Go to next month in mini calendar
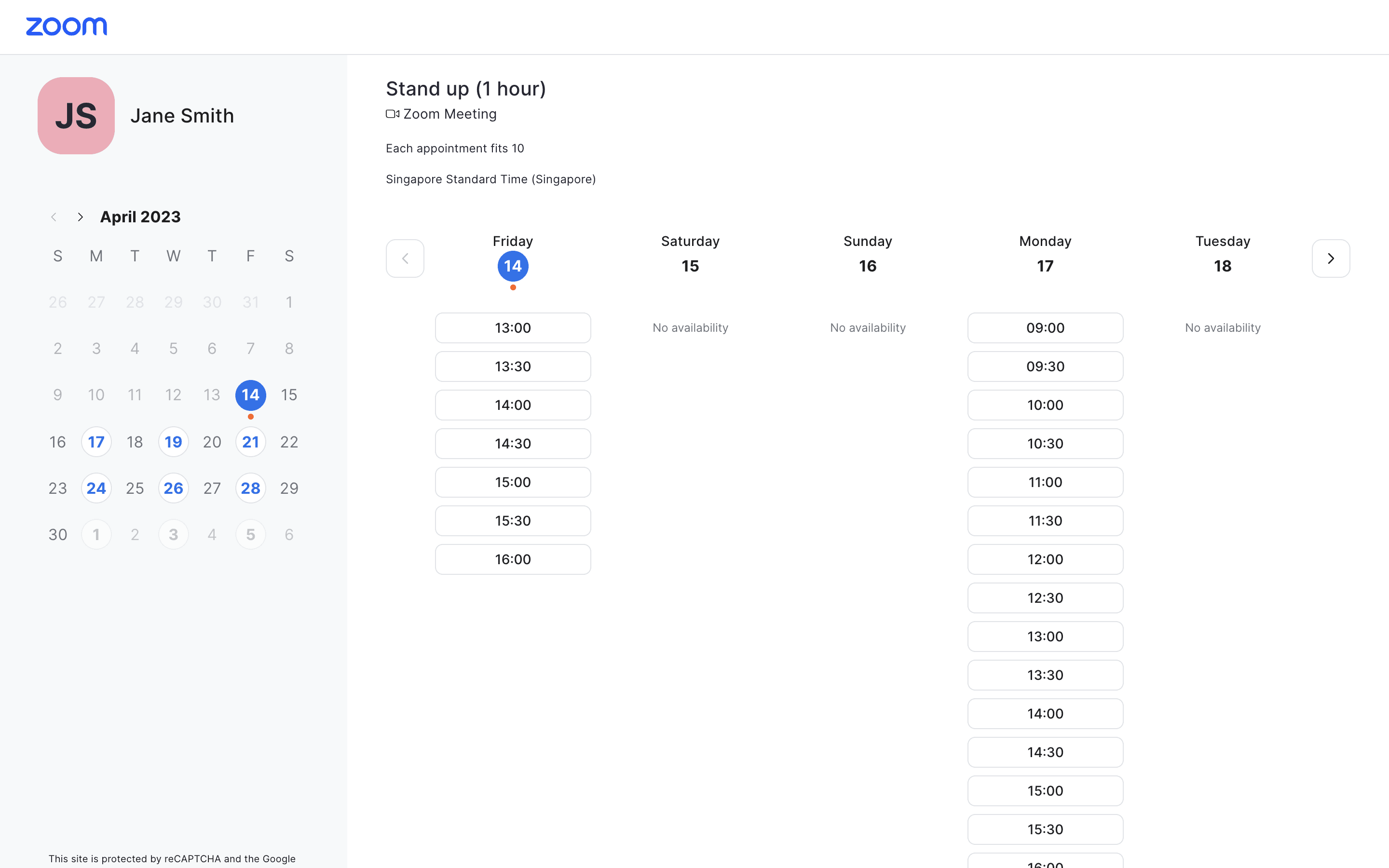 coord(81,217)
